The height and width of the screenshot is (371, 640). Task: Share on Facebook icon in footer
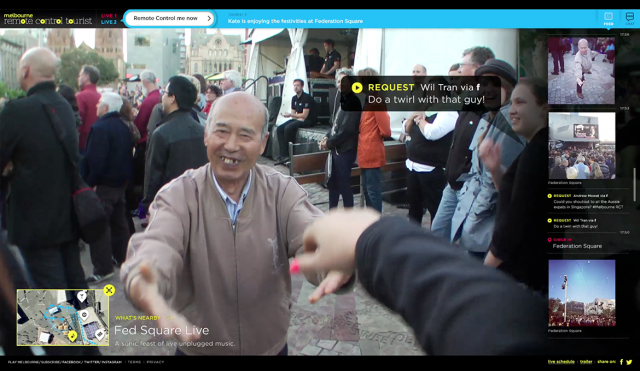pos(621,362)
